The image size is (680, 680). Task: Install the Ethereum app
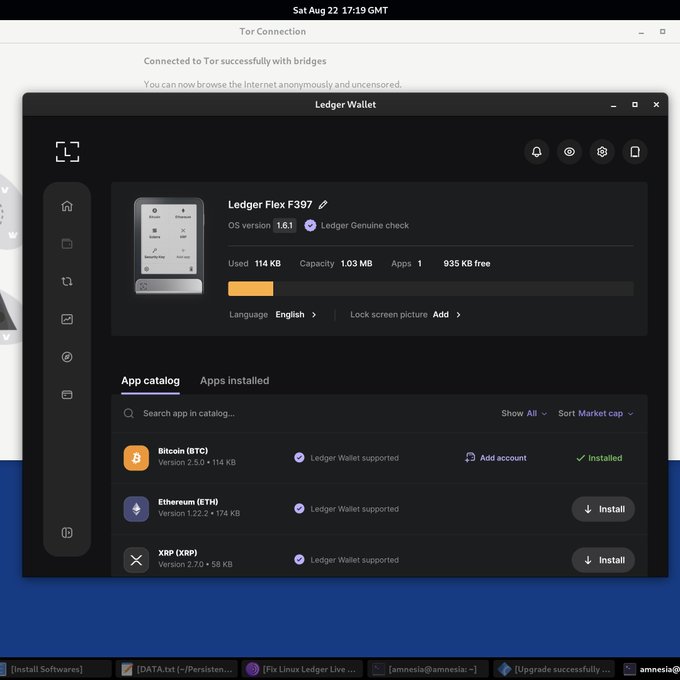click(603, 509)
